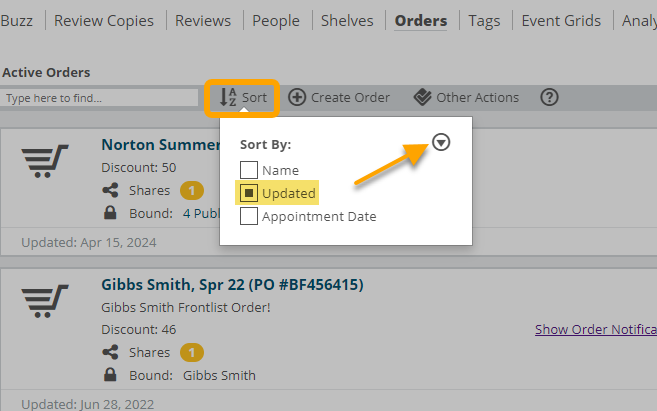Click the Gibbs Smith bound lock icon
This screenshot has height=411, width=657.
click(110, 375)
